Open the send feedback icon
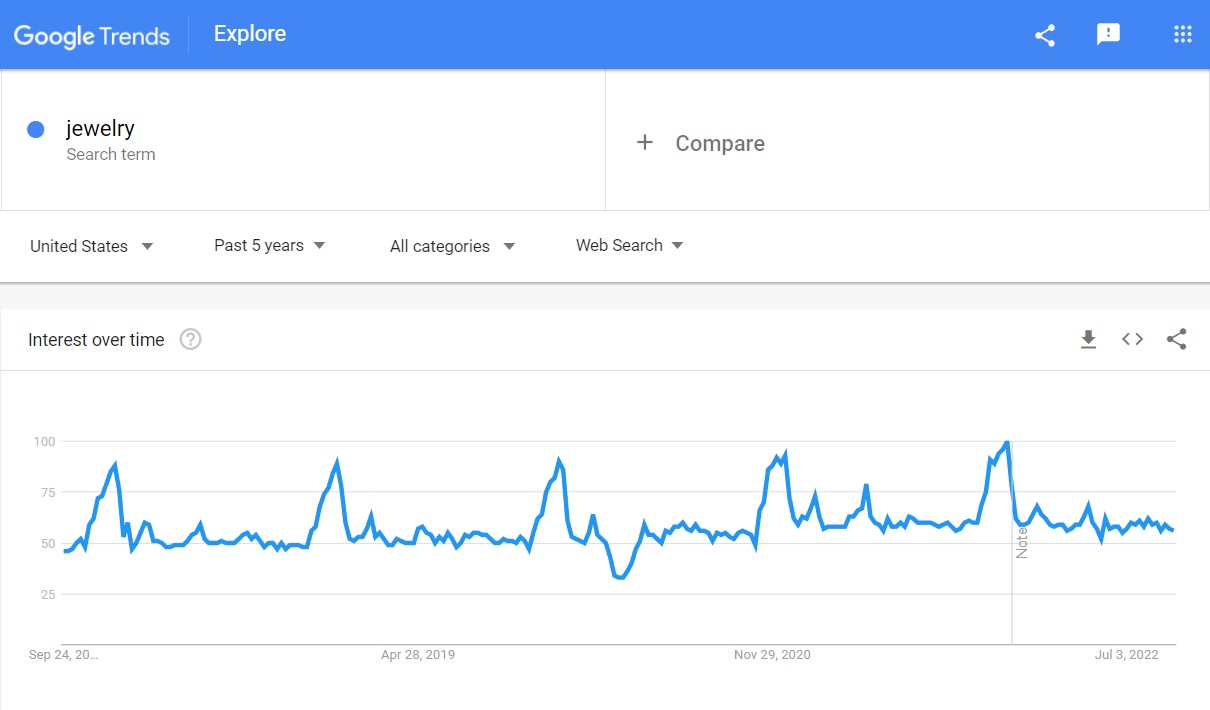 tap(1108, 35)
